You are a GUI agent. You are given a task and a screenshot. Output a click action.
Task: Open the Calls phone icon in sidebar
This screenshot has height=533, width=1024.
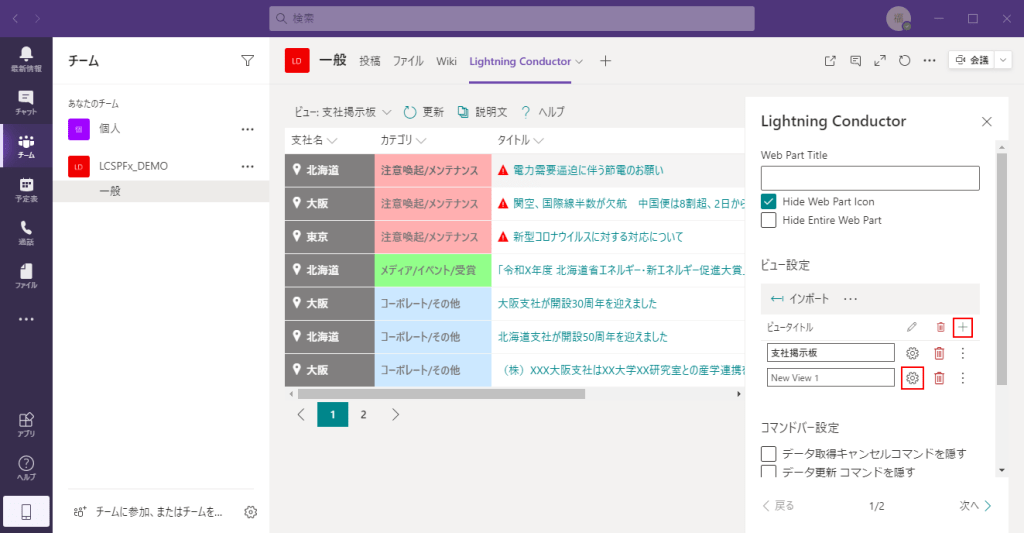(x=26, y=233)
